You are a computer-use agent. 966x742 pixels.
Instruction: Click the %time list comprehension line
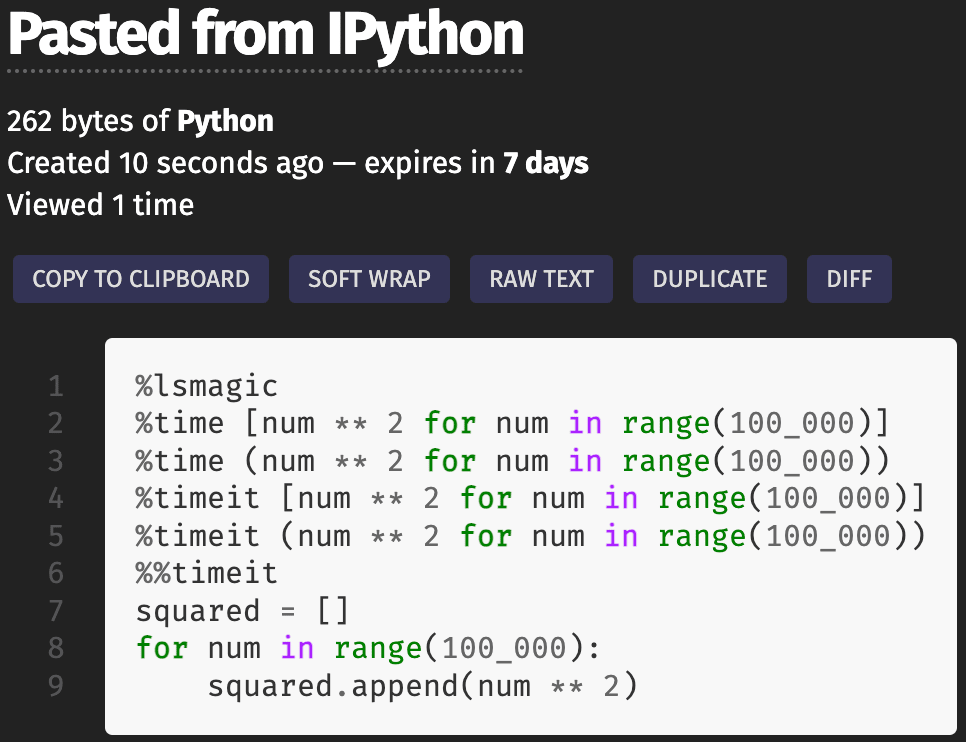pyautogui.click(x=513, y=424)
